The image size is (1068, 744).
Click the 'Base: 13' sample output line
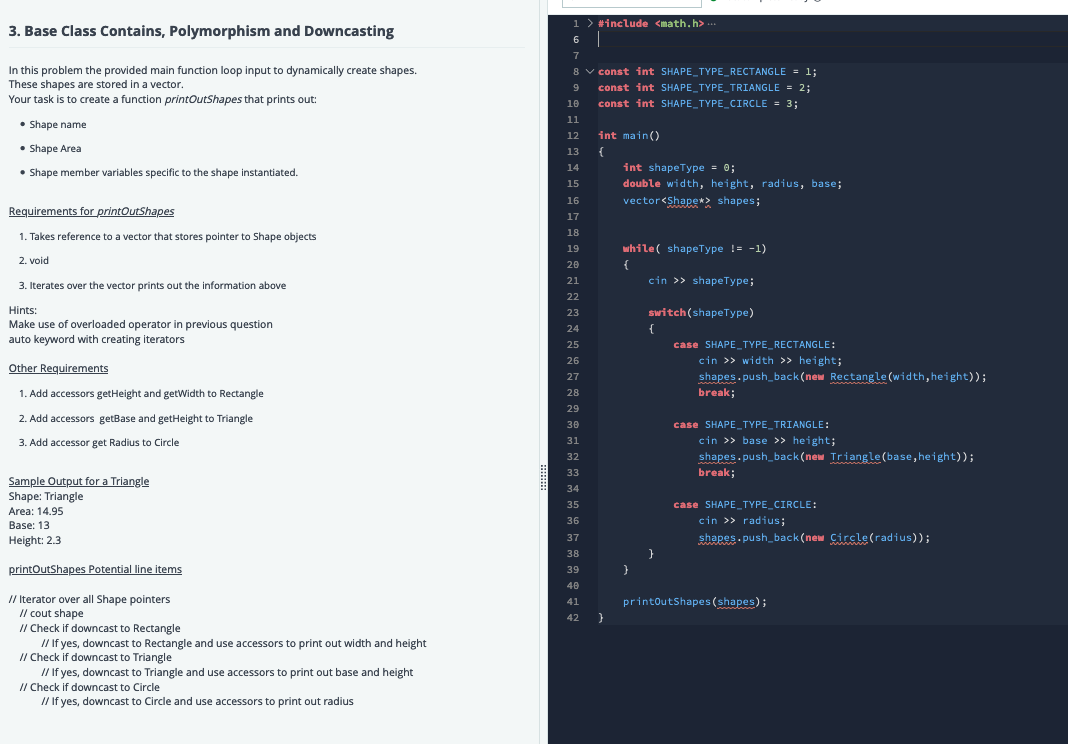[x=29, y=525]
